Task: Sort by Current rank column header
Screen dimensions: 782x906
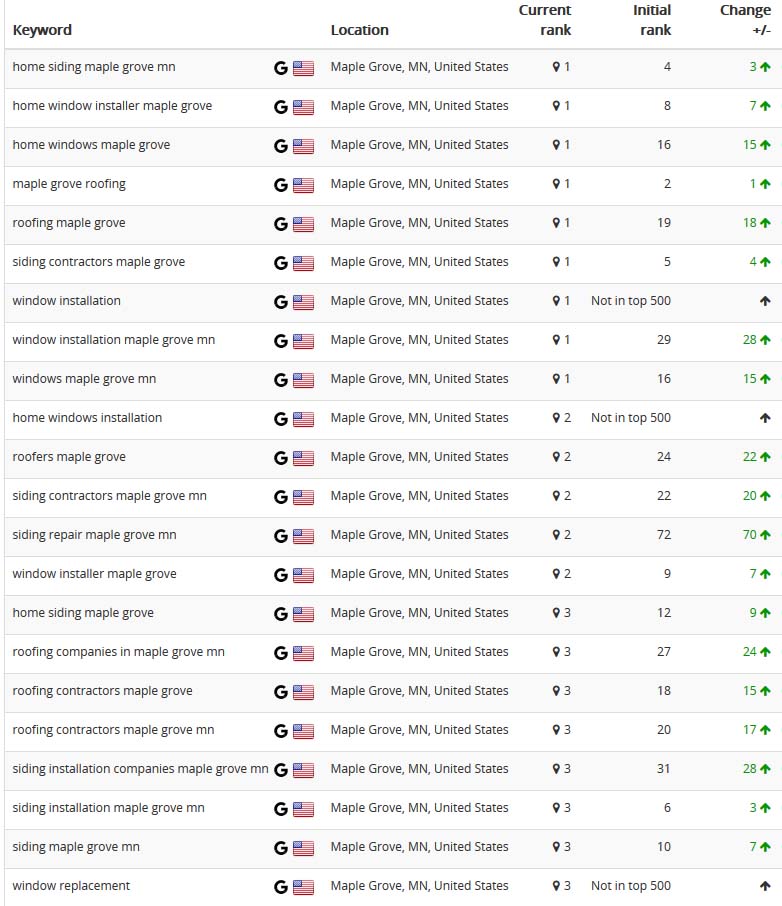Action: pyautogui.click(x=545, y=20)
